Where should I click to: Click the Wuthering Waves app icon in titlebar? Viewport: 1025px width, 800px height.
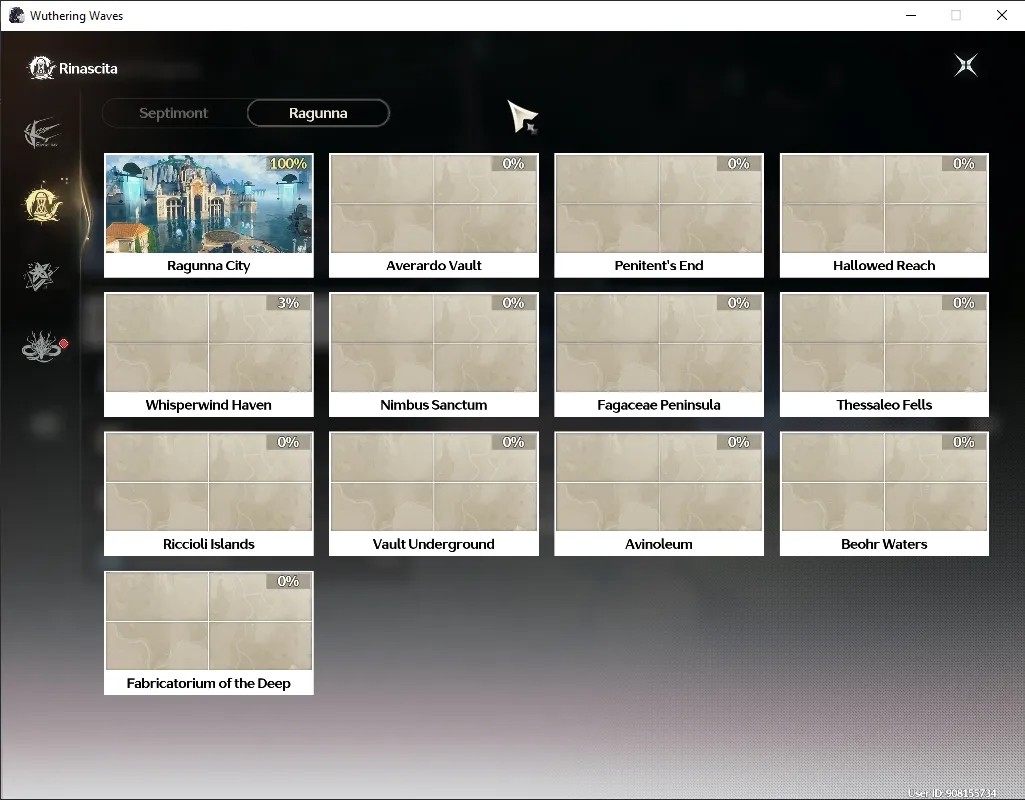coord(16,16)
